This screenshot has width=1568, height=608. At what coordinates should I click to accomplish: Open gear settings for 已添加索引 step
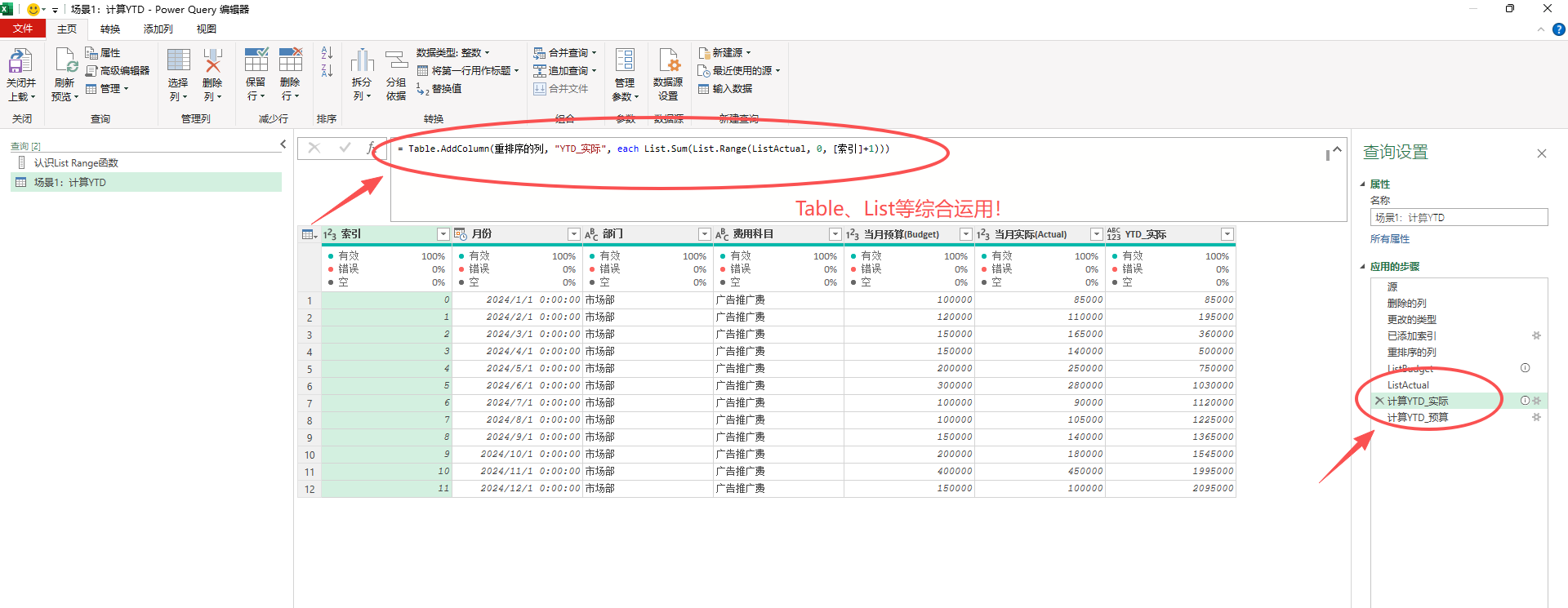(1536, 335)
